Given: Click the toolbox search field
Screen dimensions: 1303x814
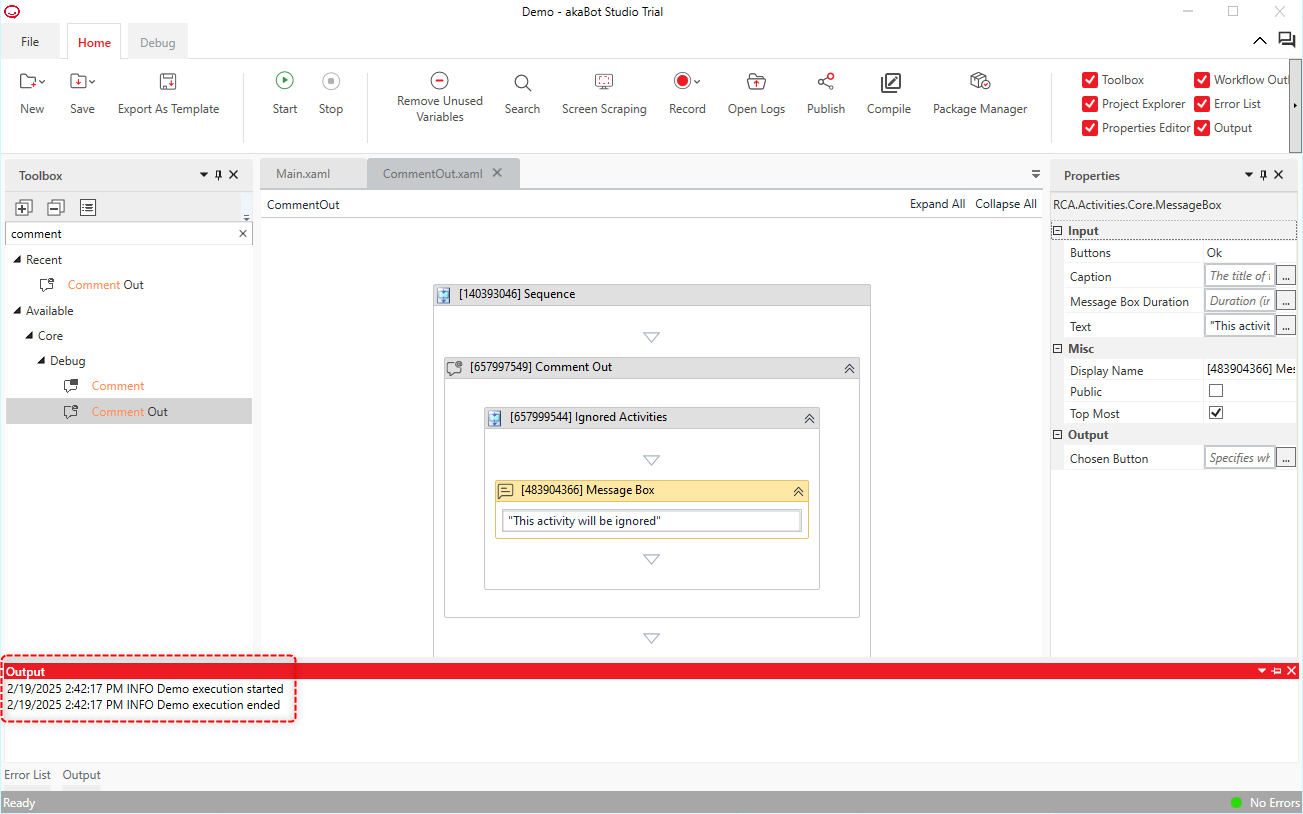Looking at the screenshot, I should coord(121,234).
